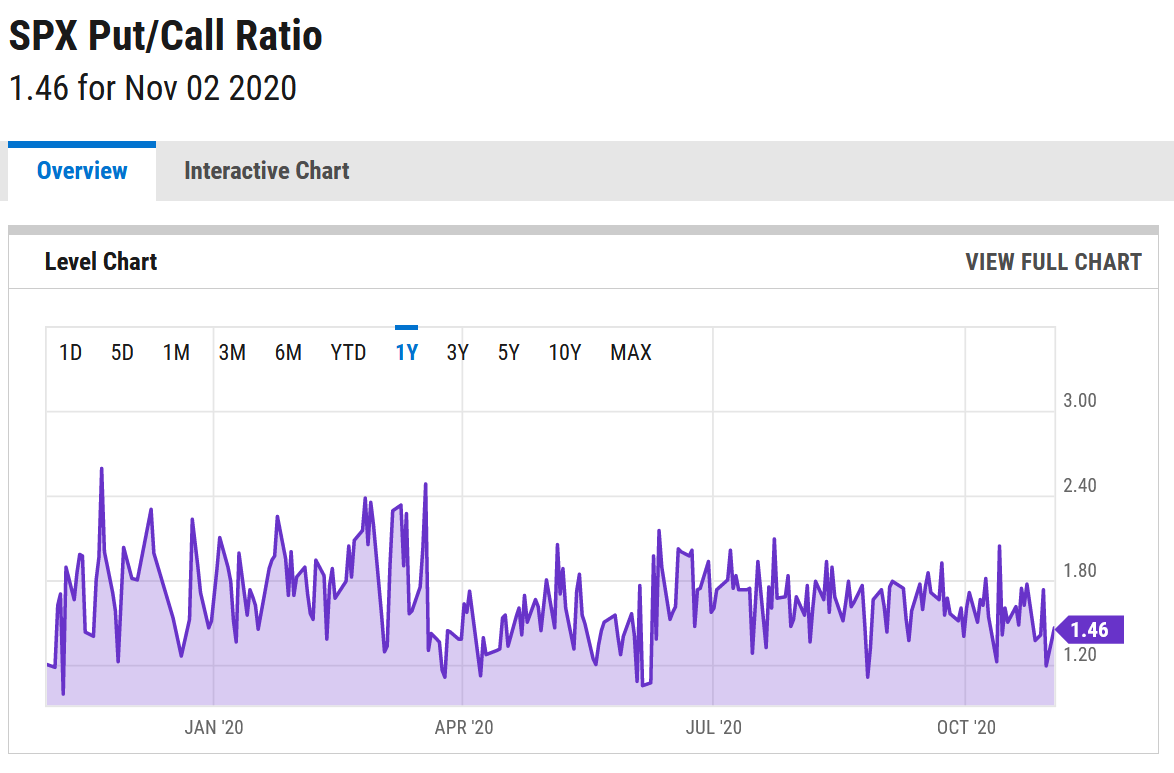Choose the 10Y time range
Image resolution: width=1174 pixels, height=773 pixels.
point(565,352)
